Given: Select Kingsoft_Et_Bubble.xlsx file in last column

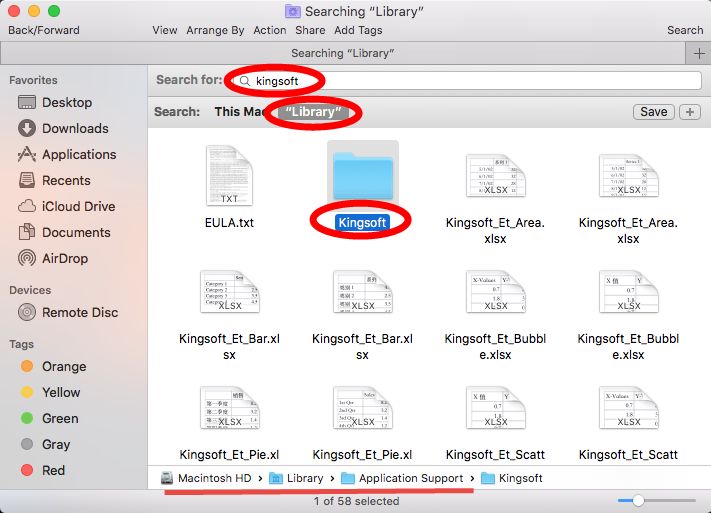Looking at the screenshot, I should coord(628,292).
